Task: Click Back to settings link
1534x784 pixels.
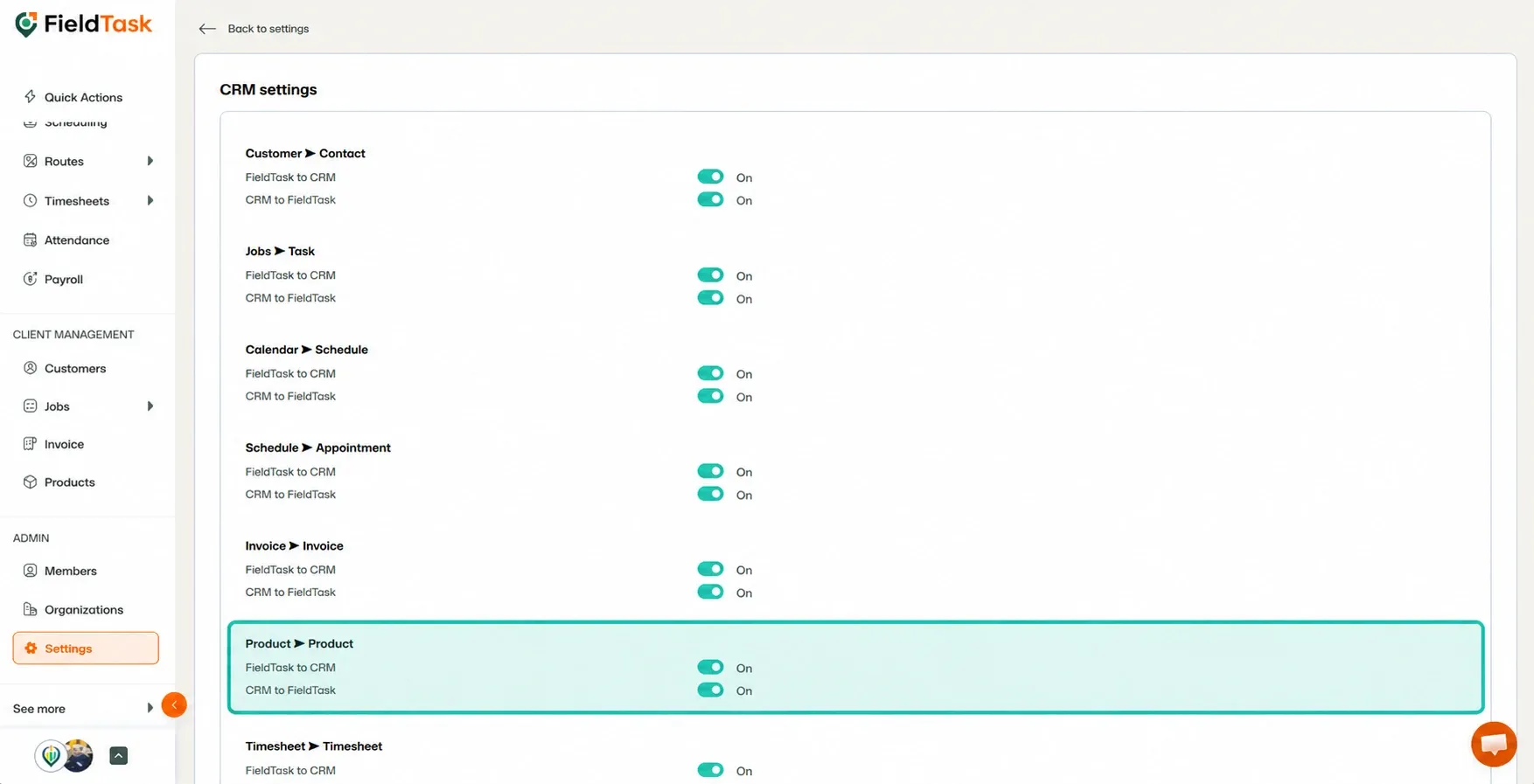Action: (268, 29)
